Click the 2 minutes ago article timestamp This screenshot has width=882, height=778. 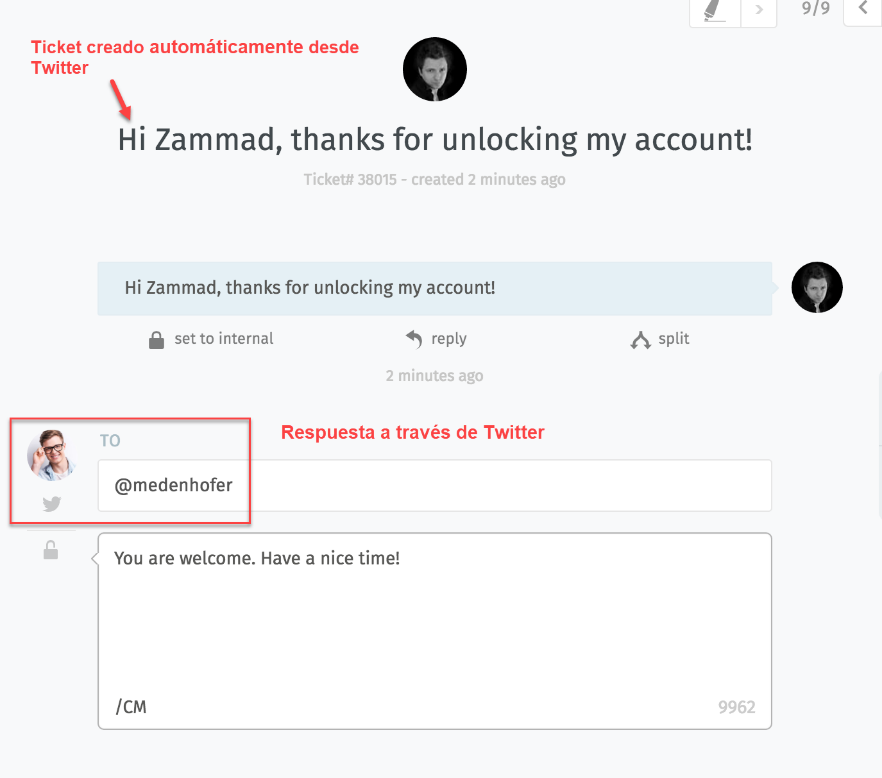(x=434, y=375)
